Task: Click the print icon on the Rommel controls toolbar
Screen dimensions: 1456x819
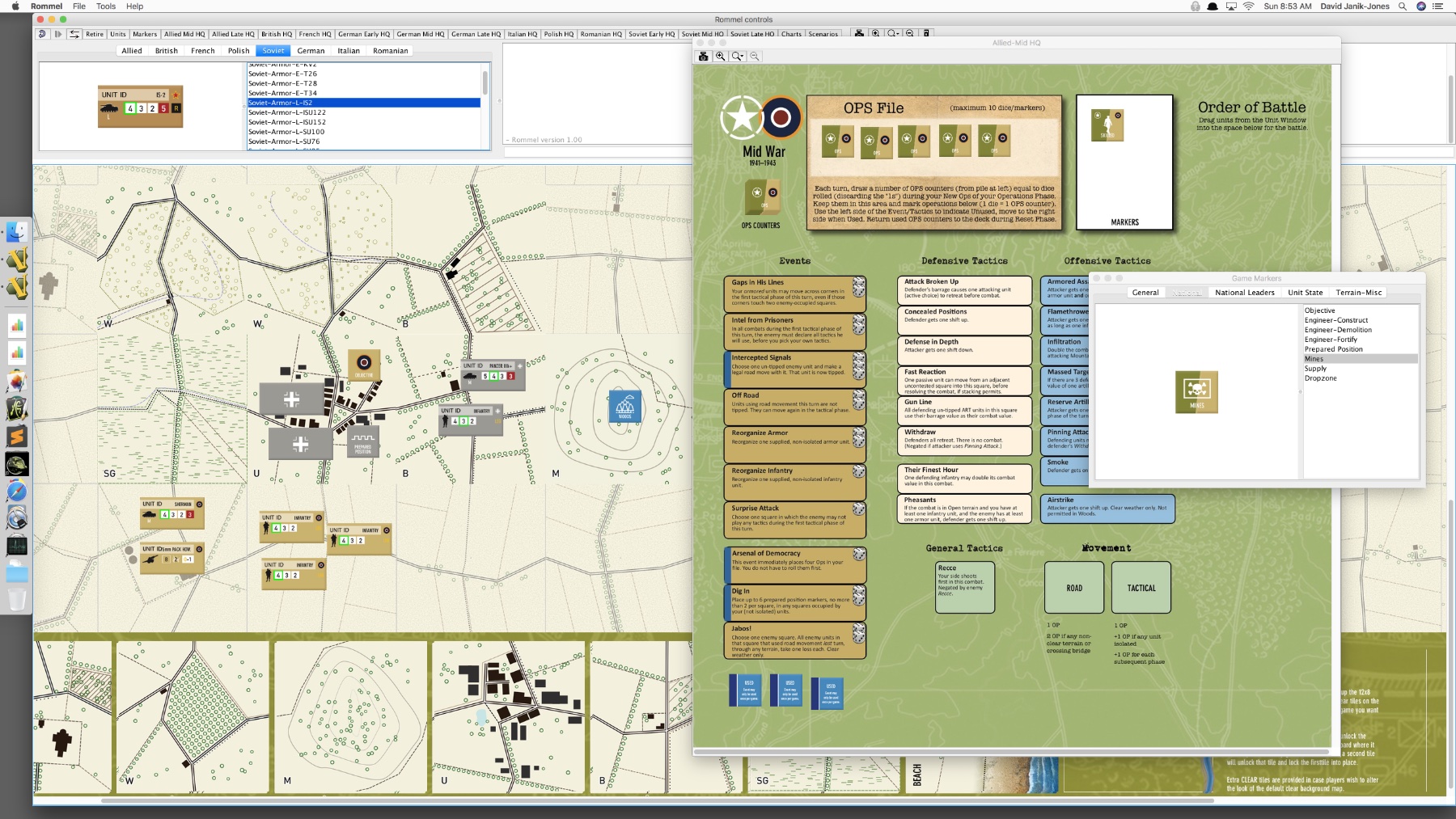Action: 859,34
